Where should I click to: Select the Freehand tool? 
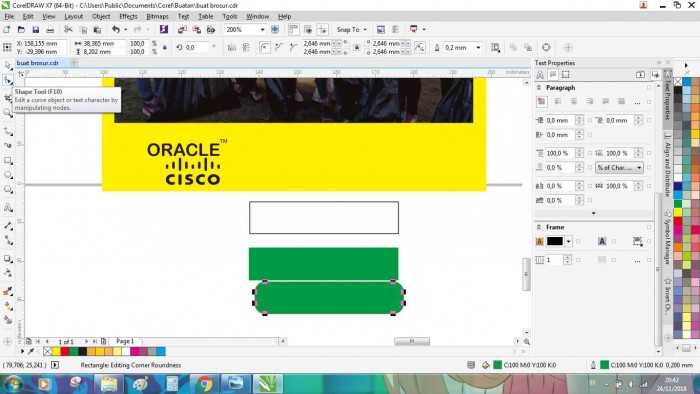coord(8,131)
